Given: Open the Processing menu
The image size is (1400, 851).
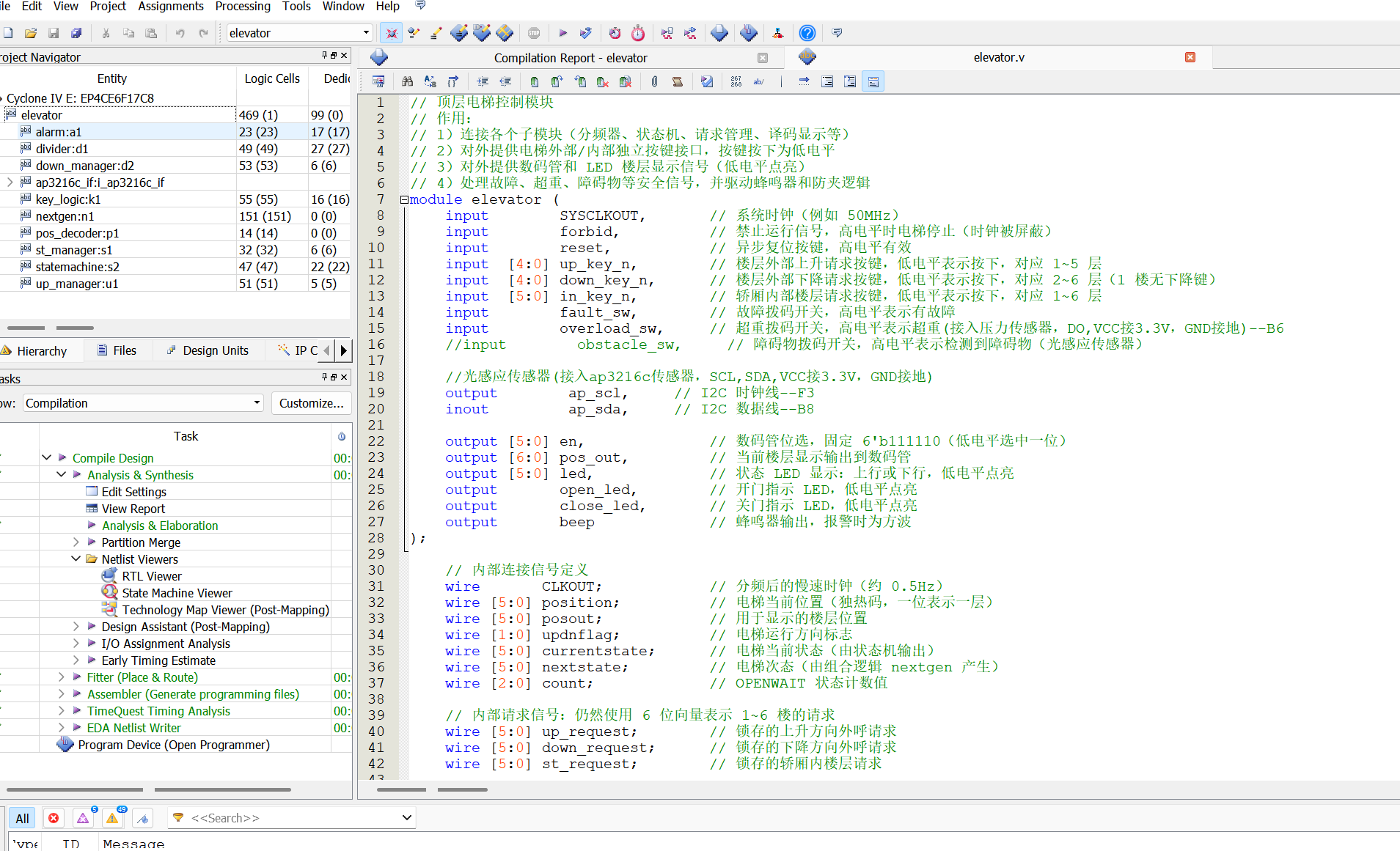Looking at the screenshot, I should (x=243, y=7).
